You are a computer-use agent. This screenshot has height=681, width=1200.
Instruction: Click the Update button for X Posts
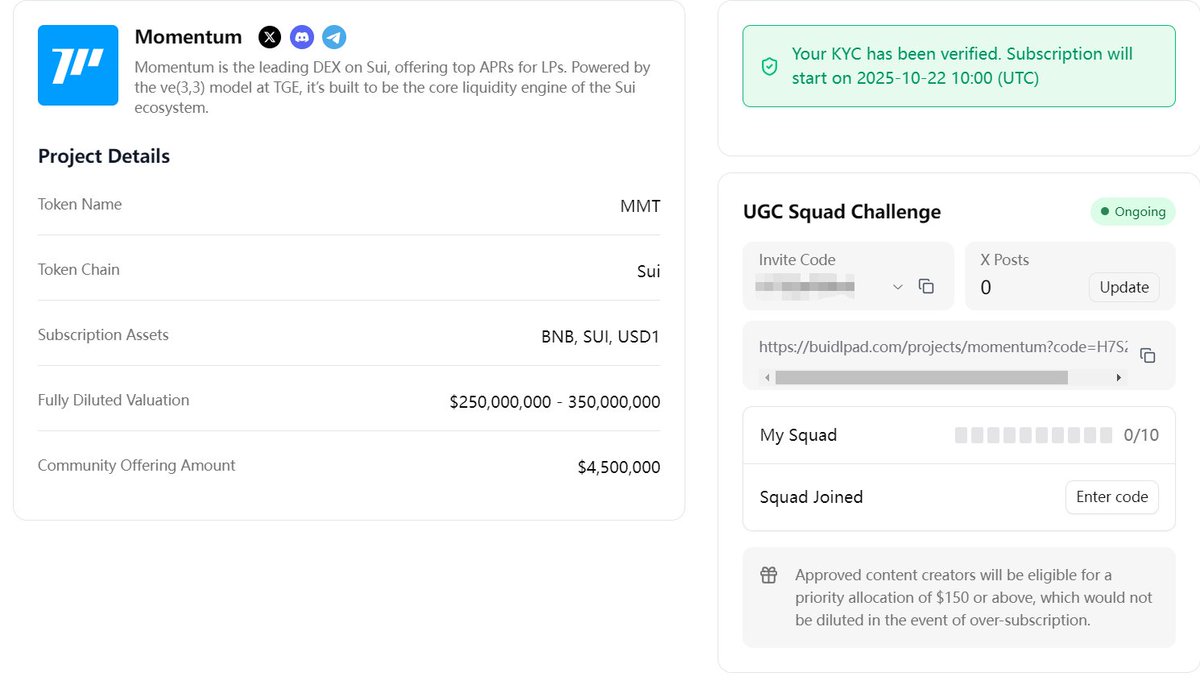1124,287
